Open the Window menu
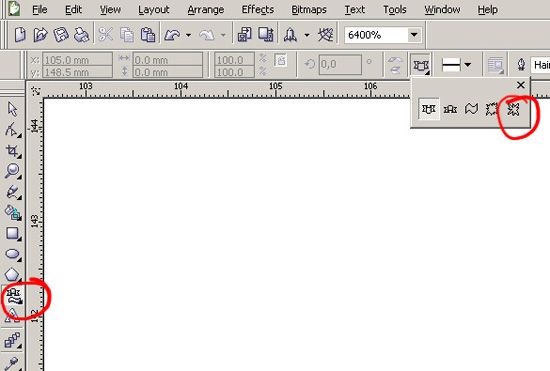Viewport: 550px width, 371px height. [442, 10]
